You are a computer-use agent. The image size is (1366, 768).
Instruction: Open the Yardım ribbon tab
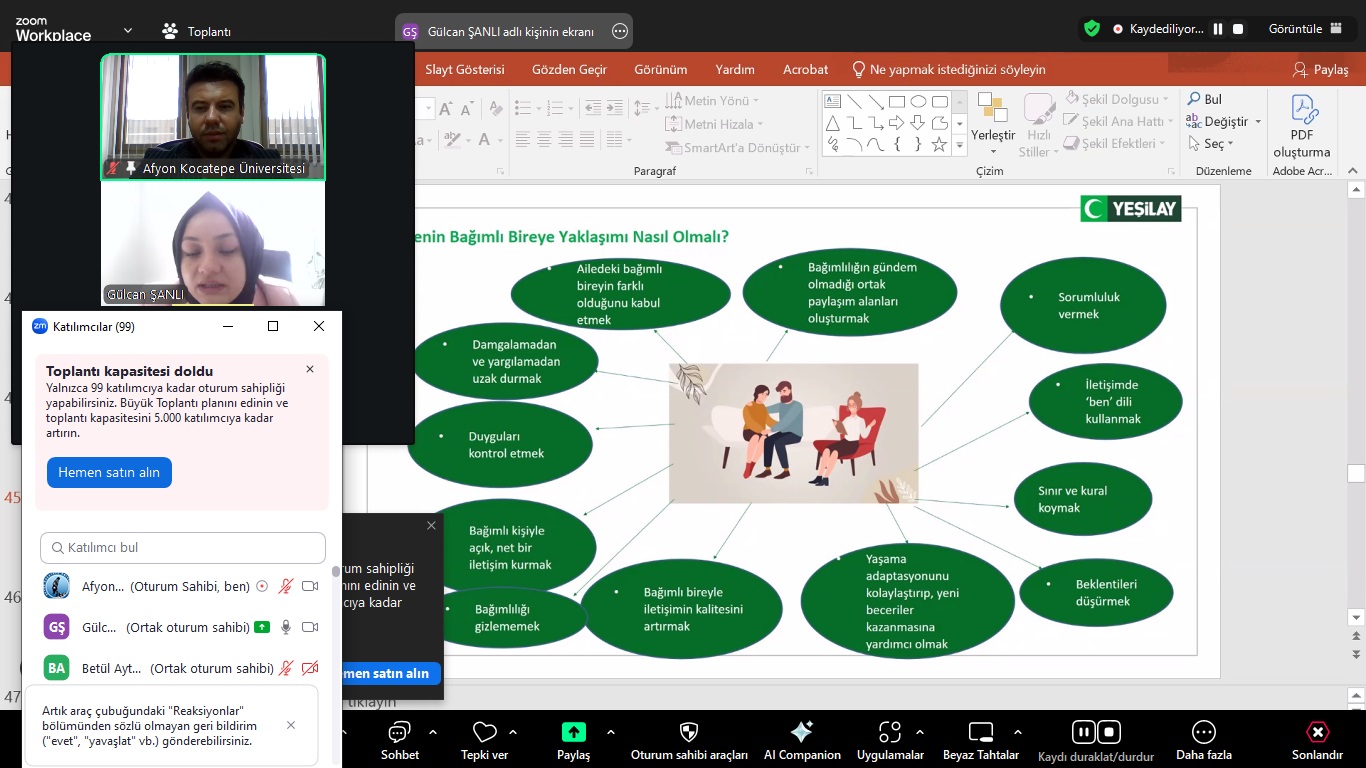(735, 69)
